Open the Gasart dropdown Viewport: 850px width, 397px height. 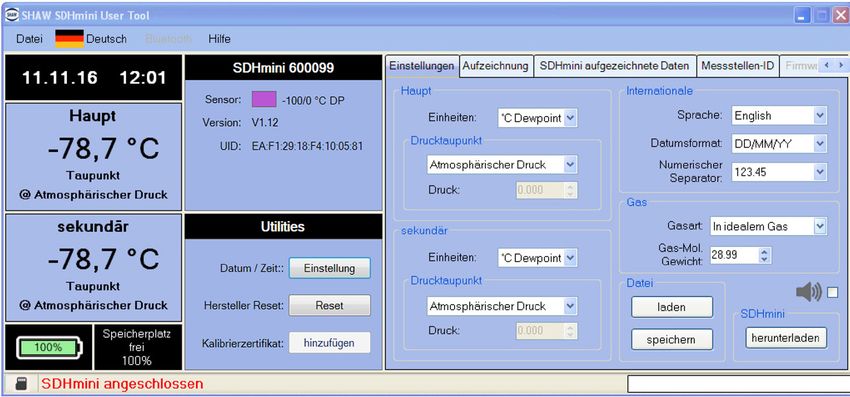[769, 226]
